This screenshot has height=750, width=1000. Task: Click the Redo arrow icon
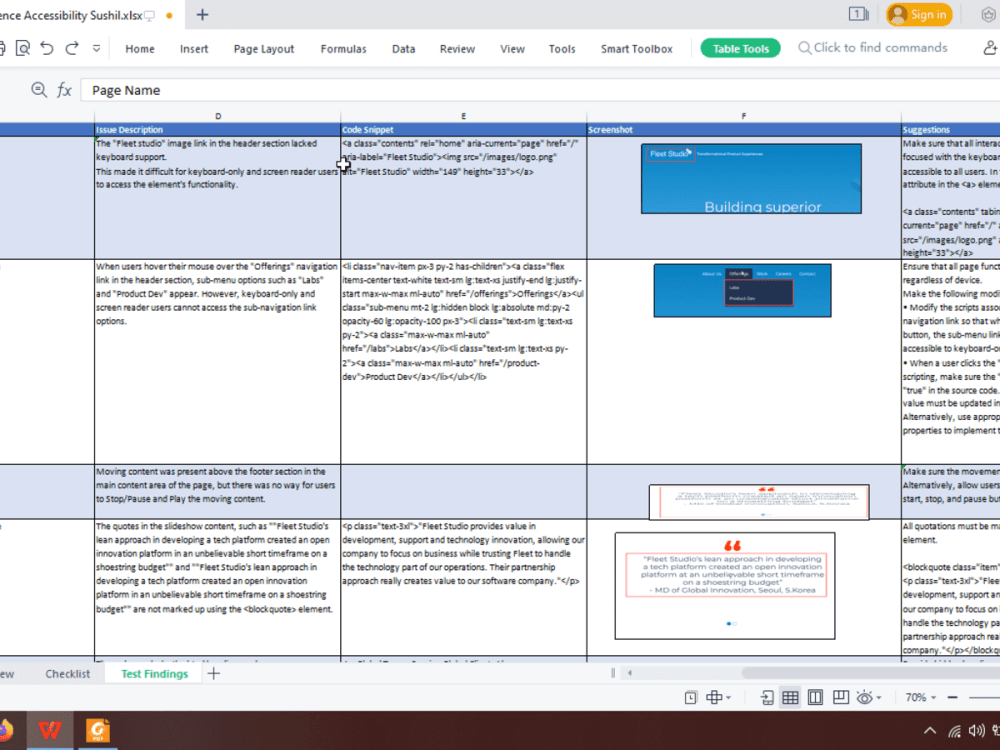tap(72, 48)
